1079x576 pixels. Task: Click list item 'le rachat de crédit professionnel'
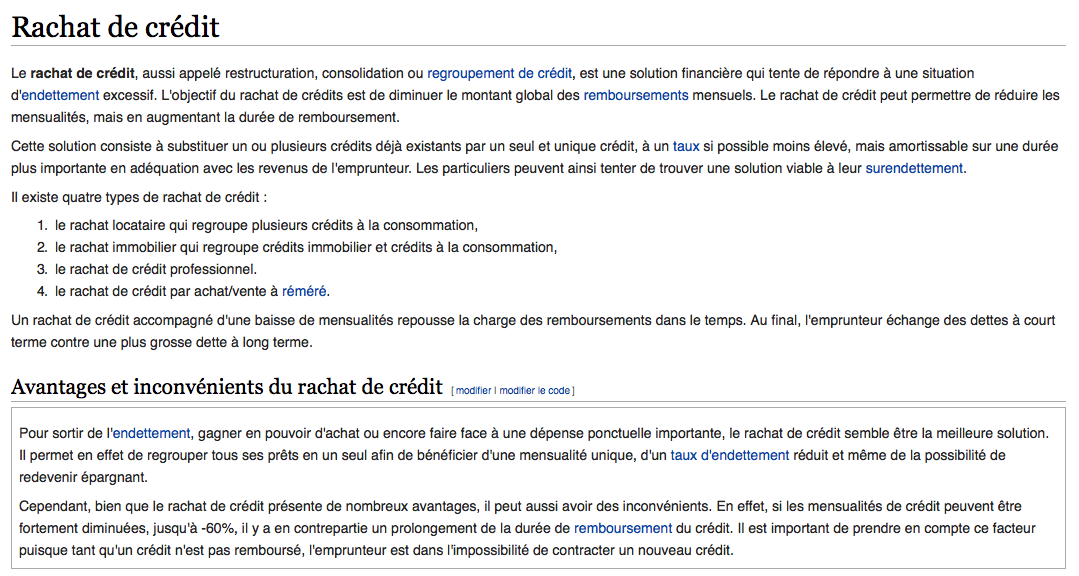click(x=156, y=269)
